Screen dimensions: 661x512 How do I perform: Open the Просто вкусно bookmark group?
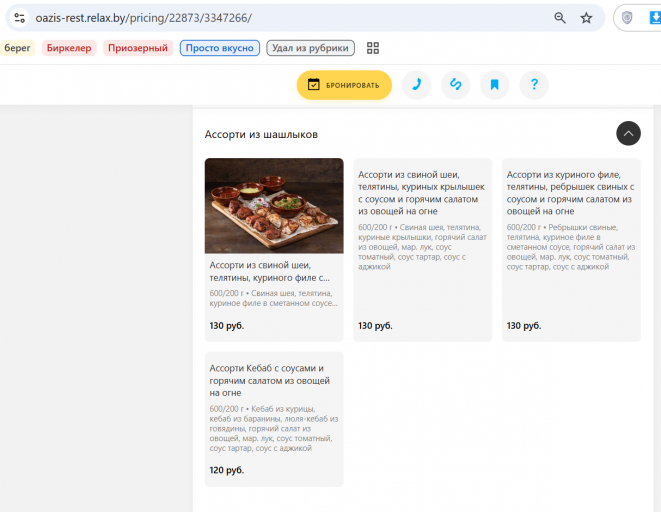220,48
